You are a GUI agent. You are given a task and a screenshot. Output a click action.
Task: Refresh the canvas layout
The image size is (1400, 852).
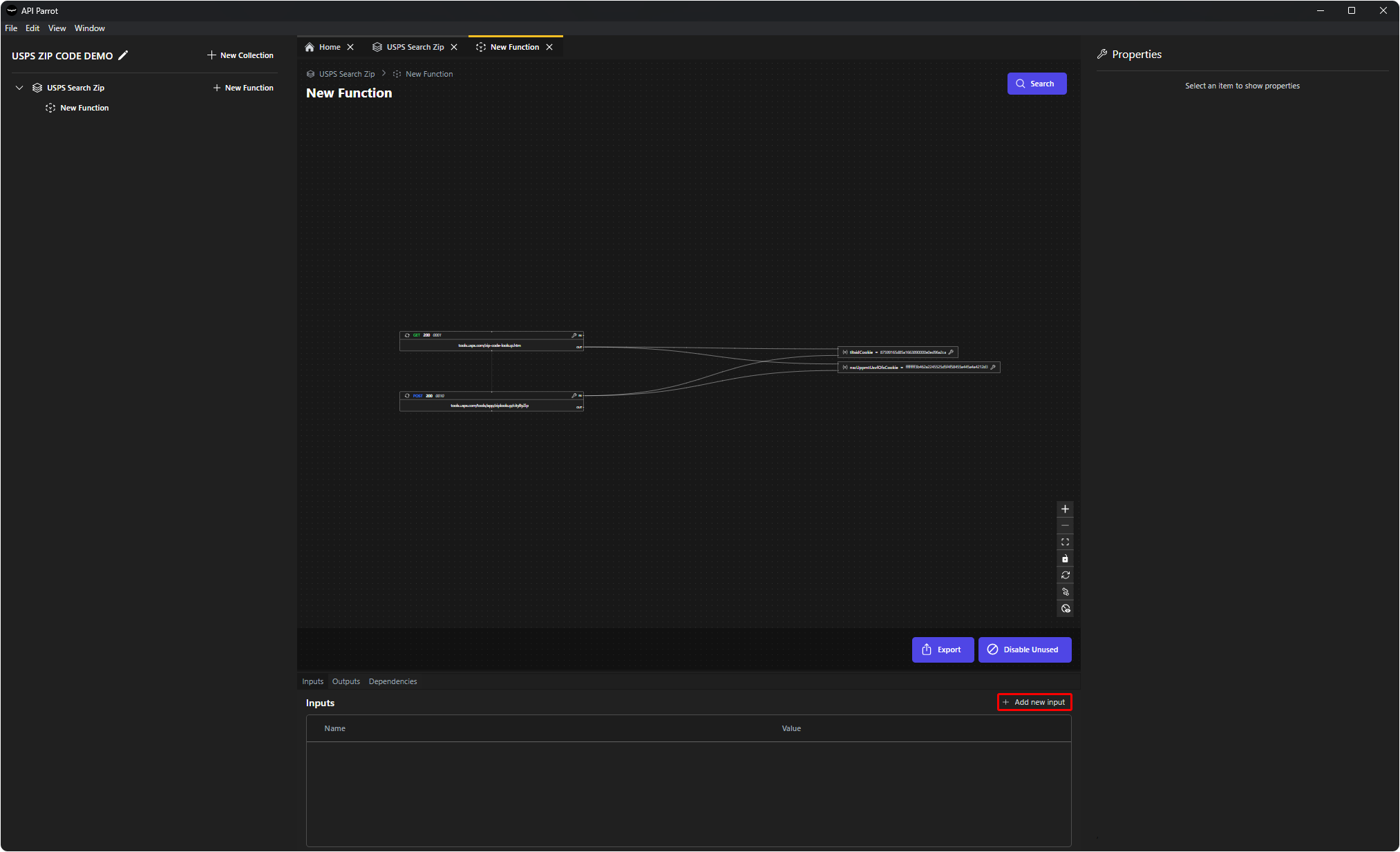pyautogui.click(x=1065, y=575)
